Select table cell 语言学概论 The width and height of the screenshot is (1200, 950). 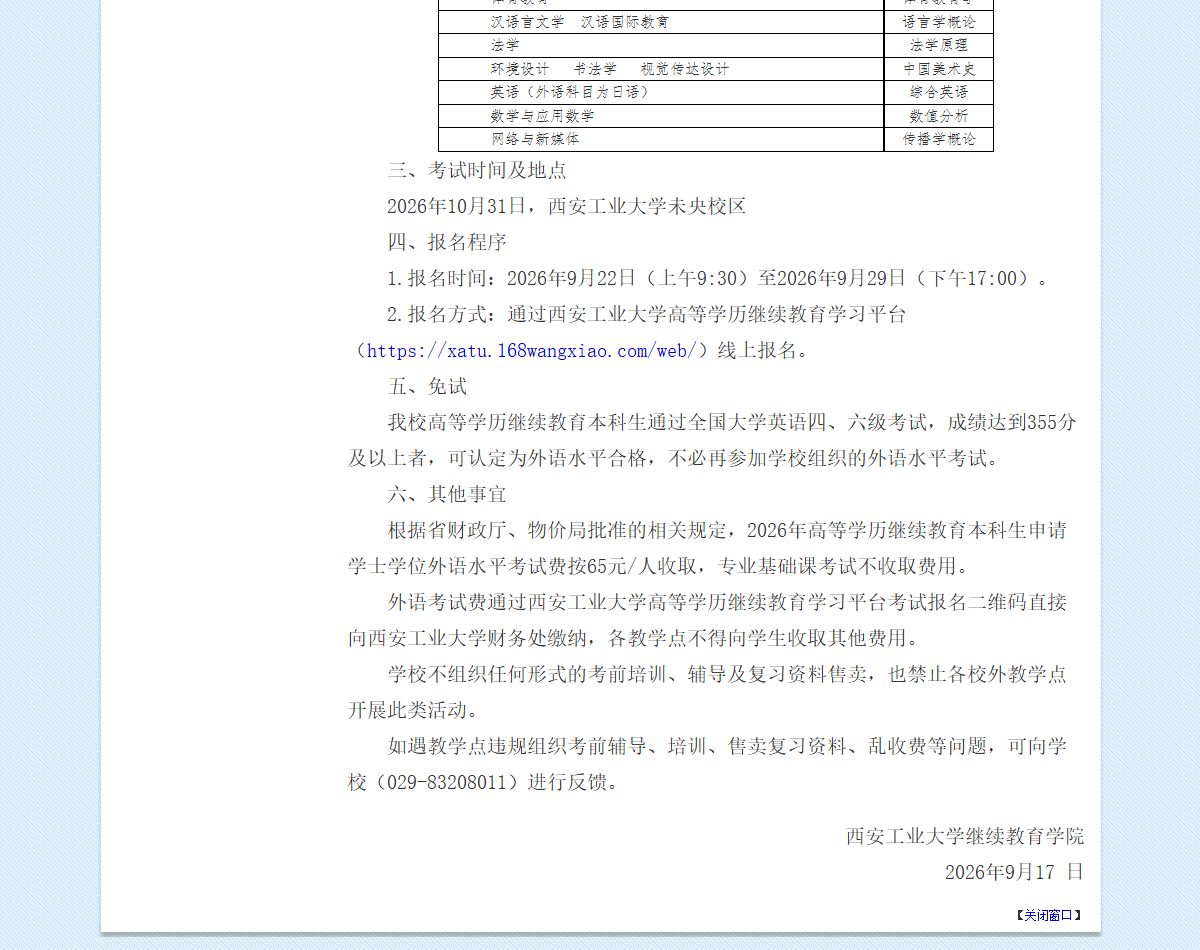pos(939,22)
